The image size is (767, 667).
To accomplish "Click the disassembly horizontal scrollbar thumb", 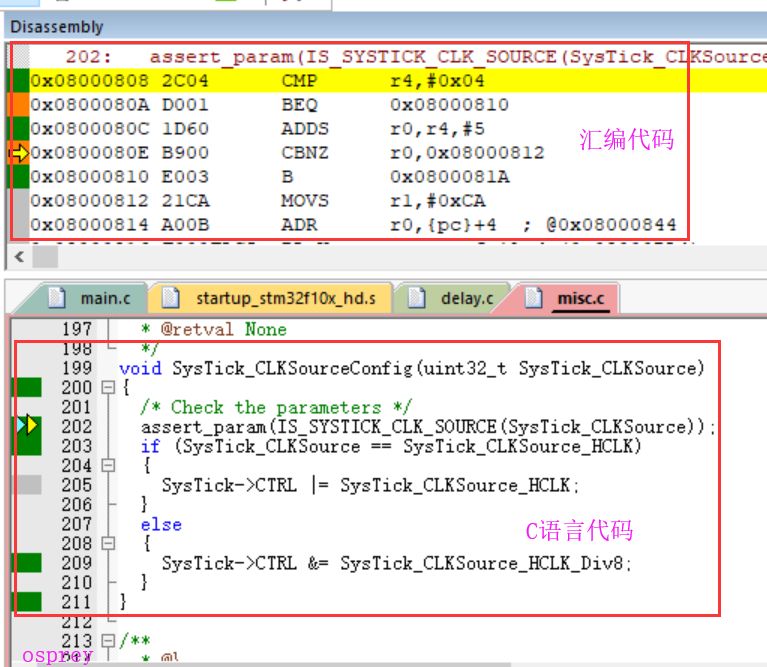I will click(x=45, y=256).
